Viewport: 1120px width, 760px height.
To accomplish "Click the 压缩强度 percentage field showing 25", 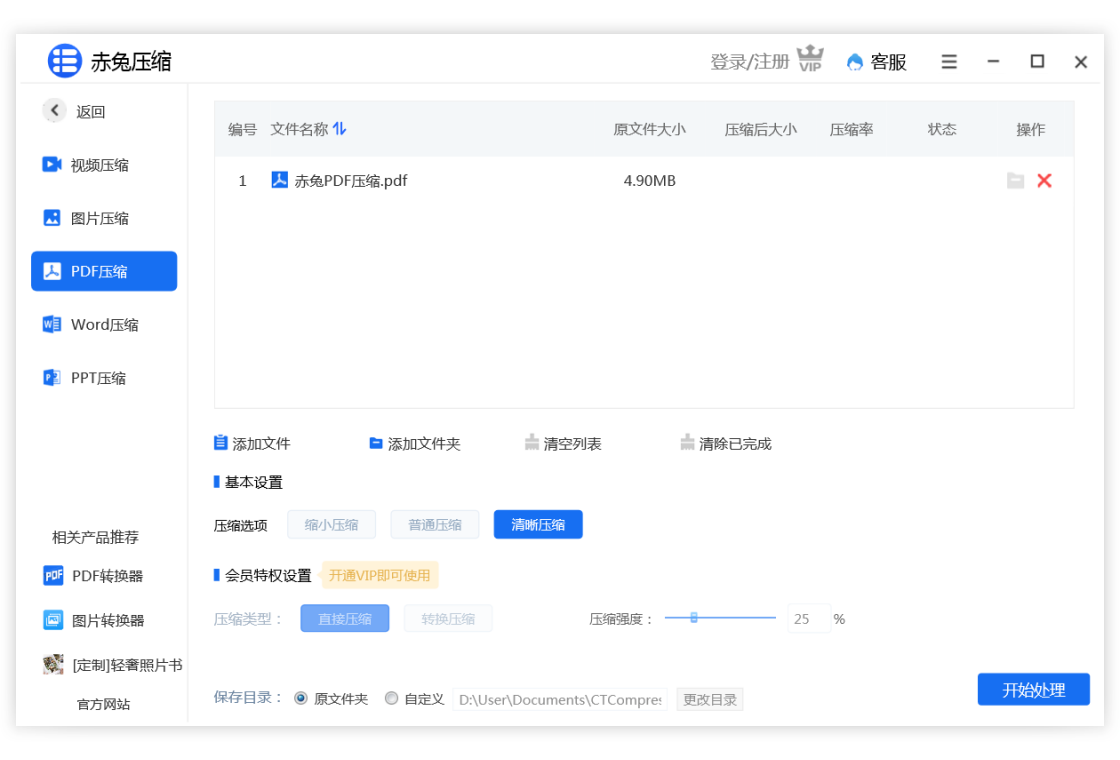I will [809, 619].
